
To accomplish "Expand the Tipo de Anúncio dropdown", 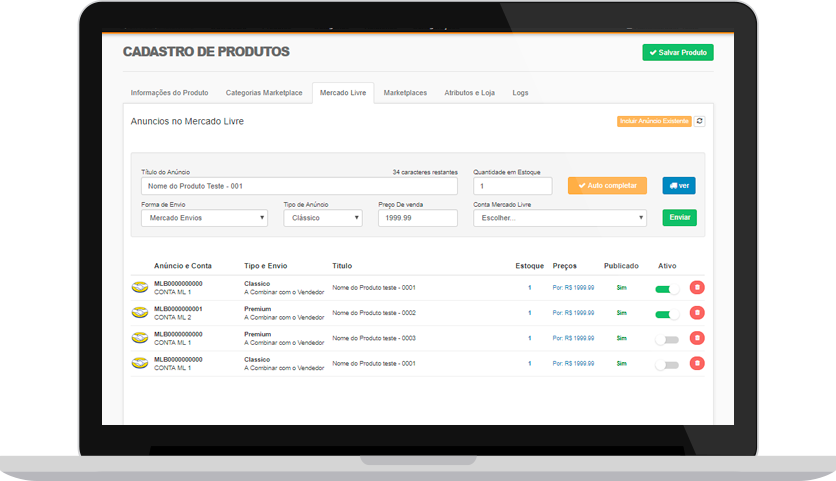I will pos(323,218).
